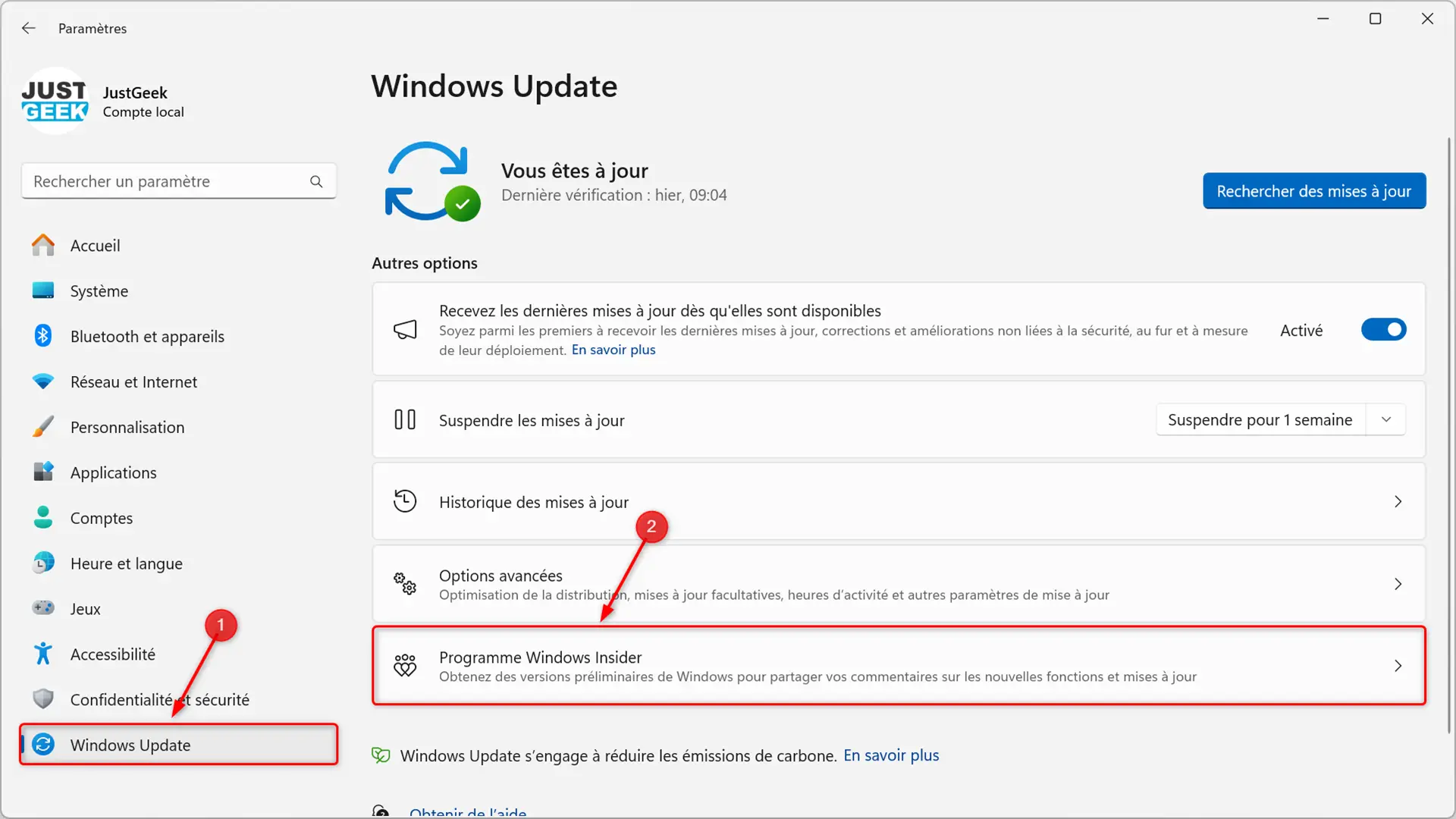This screenshot has width=1456, height=819.
Task: Open Réseau et Internet settings
Action: pos(179,381)
